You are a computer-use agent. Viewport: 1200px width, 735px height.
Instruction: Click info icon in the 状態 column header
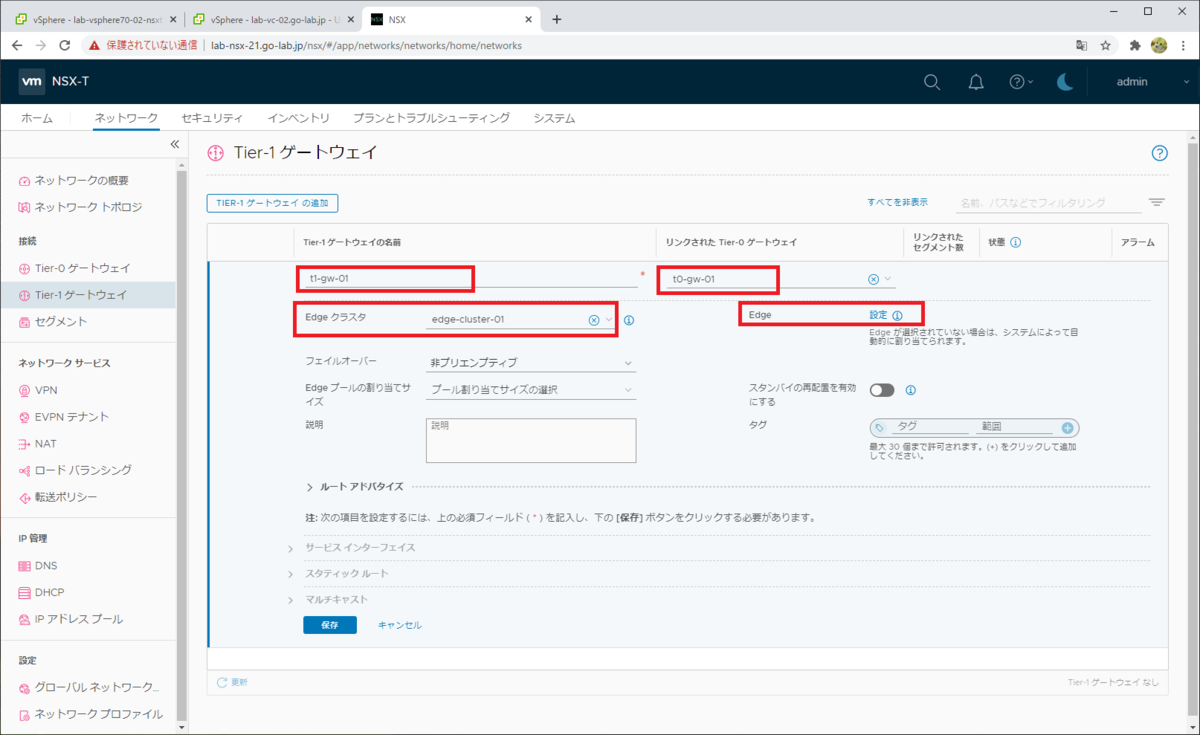coord(1015,242)
